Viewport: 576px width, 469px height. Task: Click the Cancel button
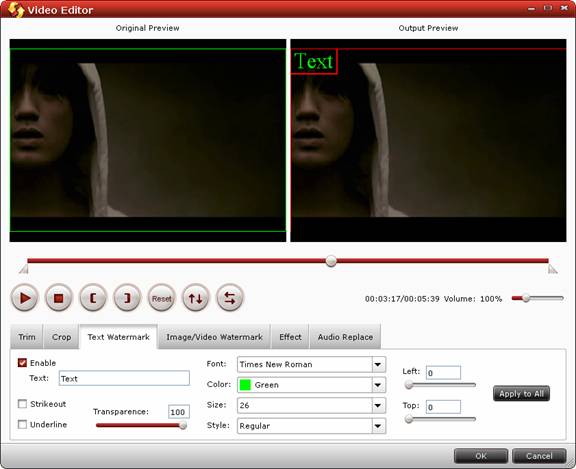tap(539, 456)
